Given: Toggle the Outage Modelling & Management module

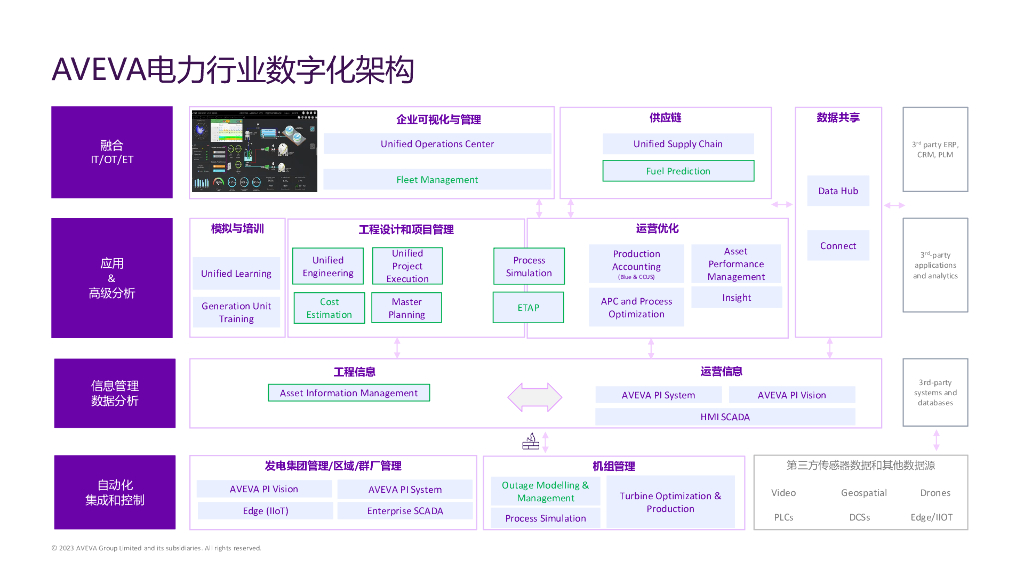Looking at the screenshot, I should click(x=544, y=491).
